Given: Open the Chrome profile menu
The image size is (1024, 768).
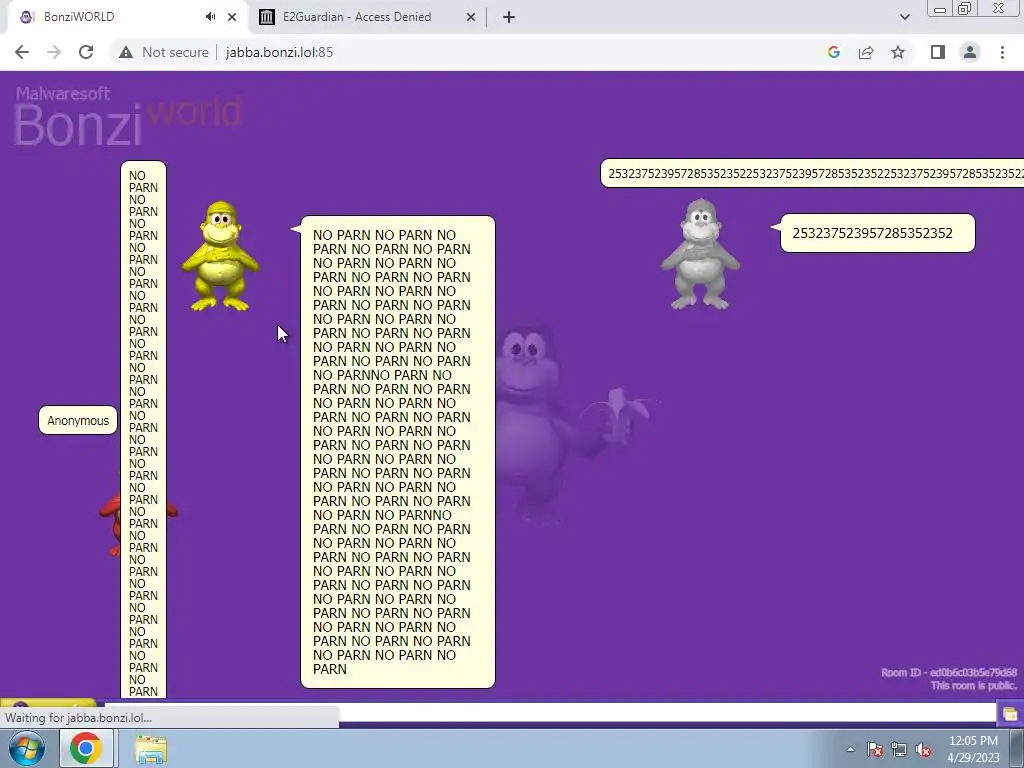Looking at the screenshot, I should [x=970, y=52].
